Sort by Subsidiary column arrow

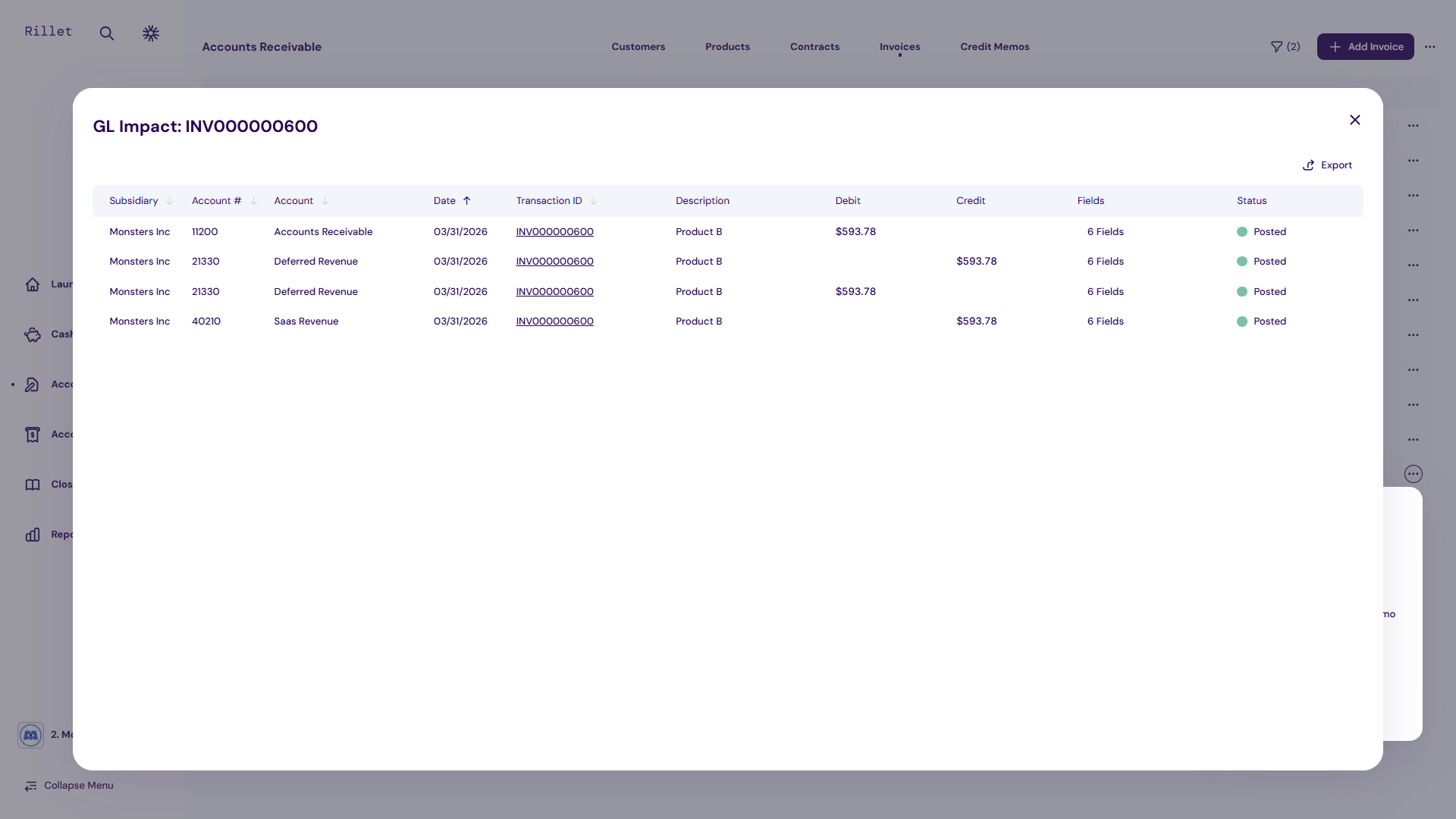170,201
